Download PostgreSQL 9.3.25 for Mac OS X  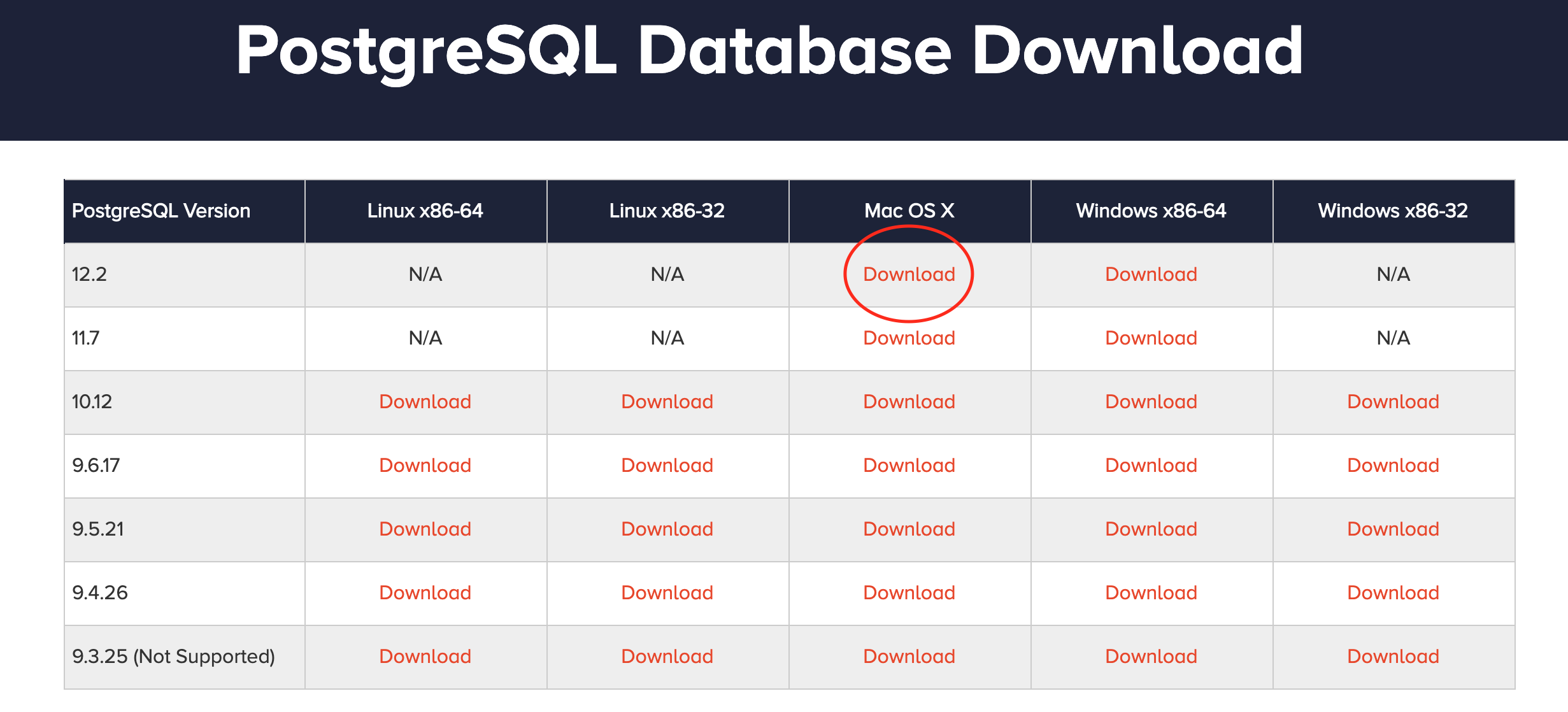pyautogui.click(x=909, y=657)
